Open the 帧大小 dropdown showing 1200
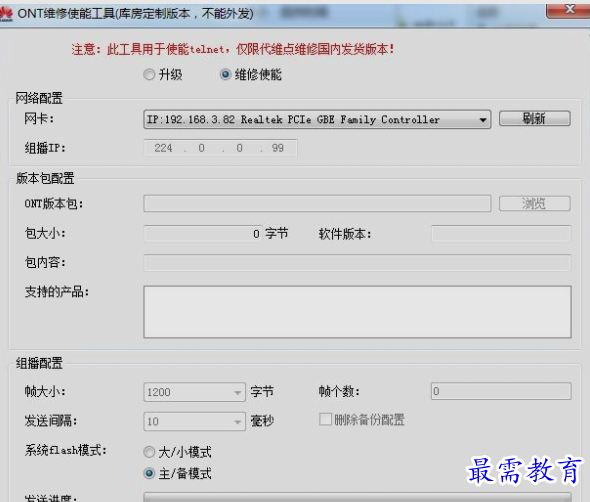The width and height of the screenshot is (590, 502). click(x=194, y=392)
